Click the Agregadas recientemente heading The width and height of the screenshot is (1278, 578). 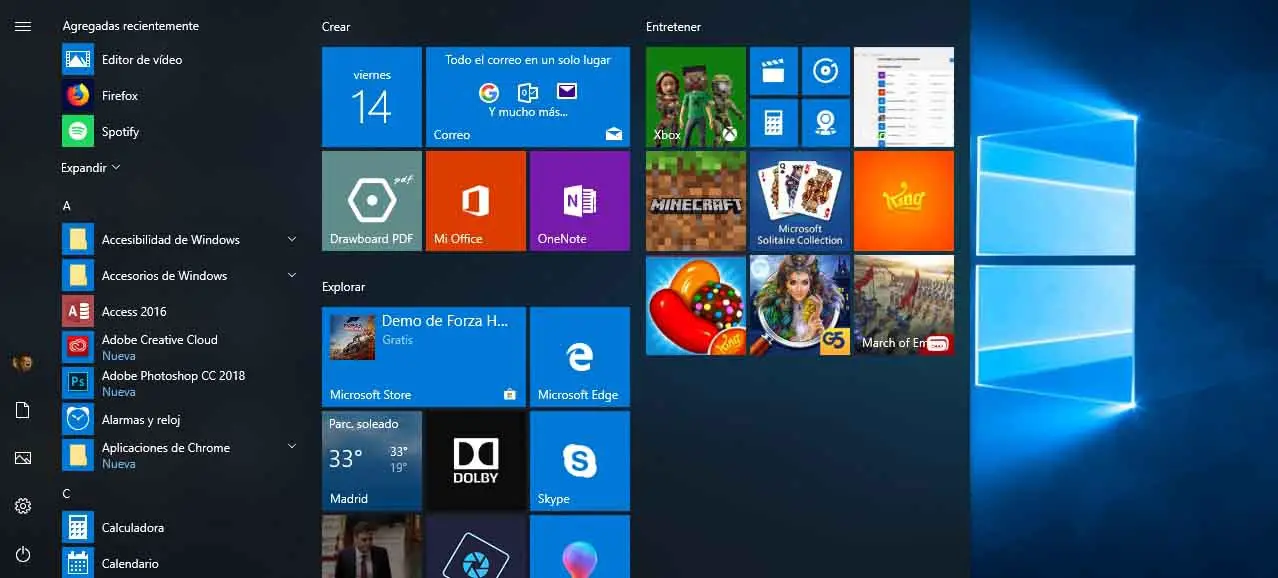tap(131, 26)
